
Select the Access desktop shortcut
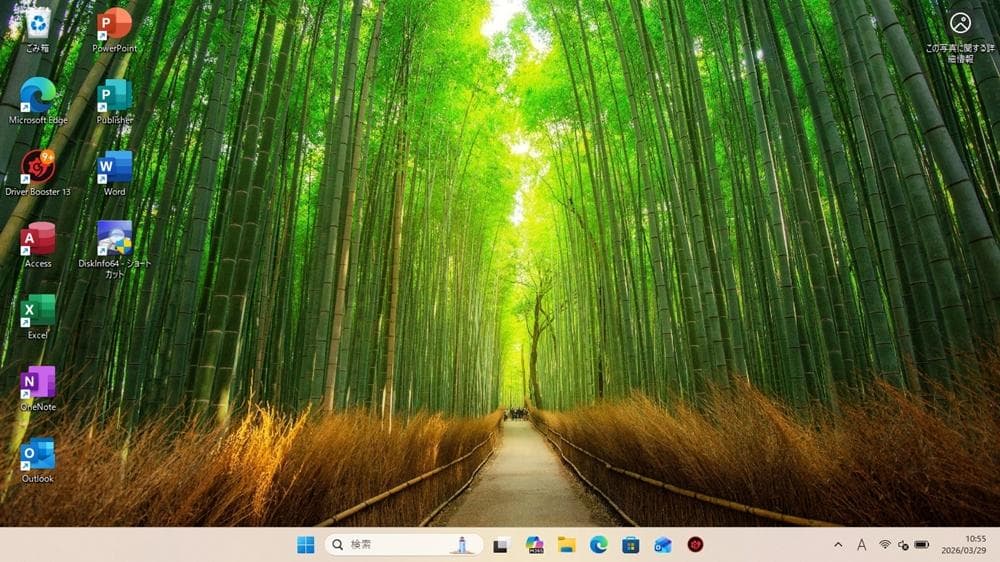click(38, 245)
